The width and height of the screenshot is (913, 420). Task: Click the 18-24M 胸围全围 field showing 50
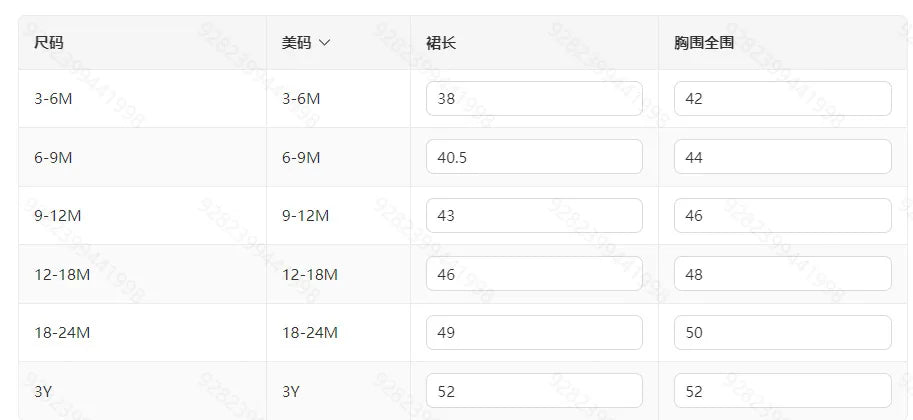782,333
